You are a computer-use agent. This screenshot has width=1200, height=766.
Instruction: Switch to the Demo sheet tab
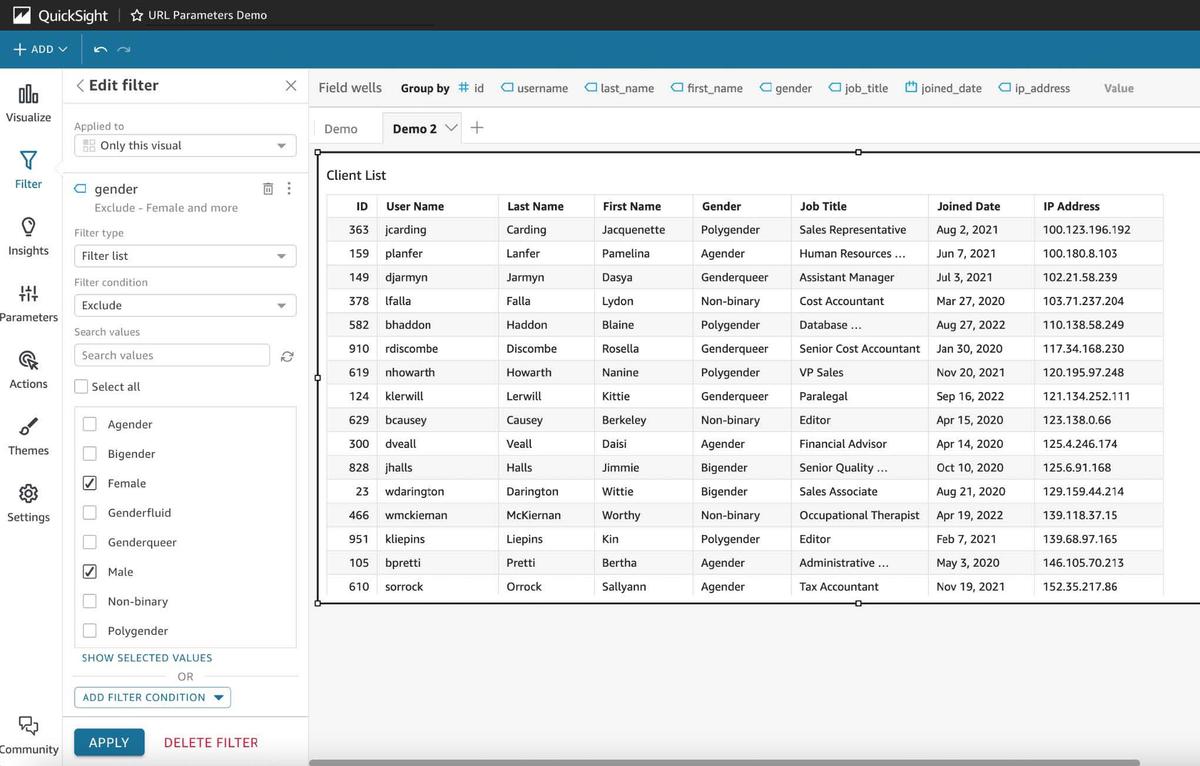[341, 129]
